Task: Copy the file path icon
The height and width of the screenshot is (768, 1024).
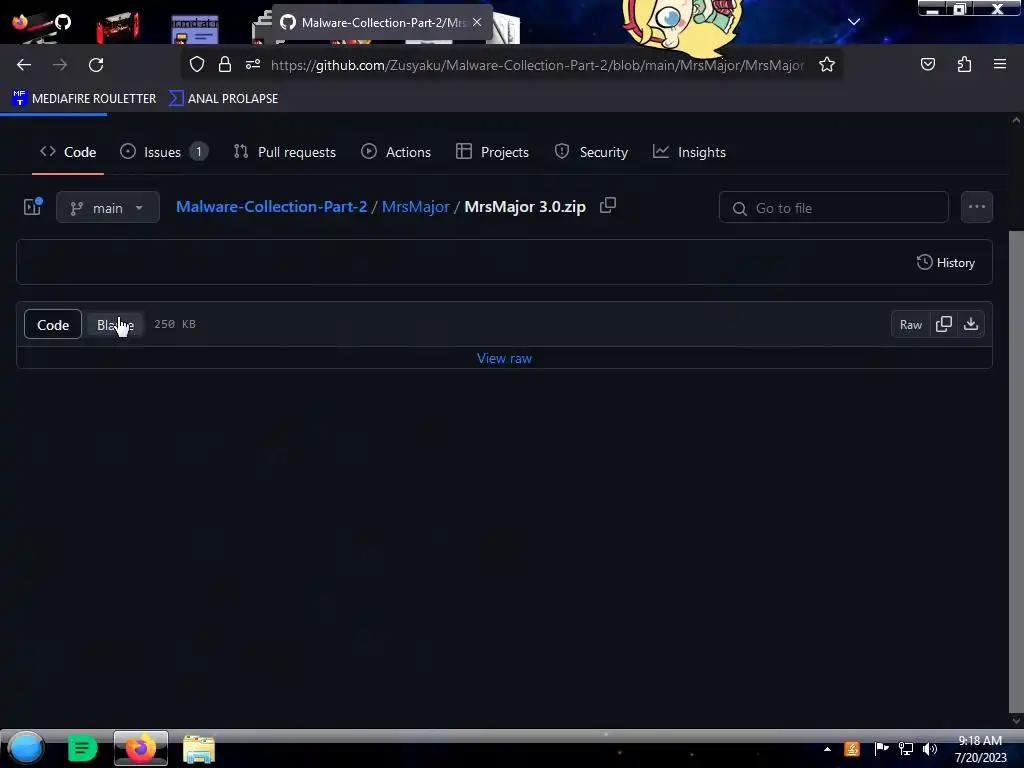Action: 607,206
